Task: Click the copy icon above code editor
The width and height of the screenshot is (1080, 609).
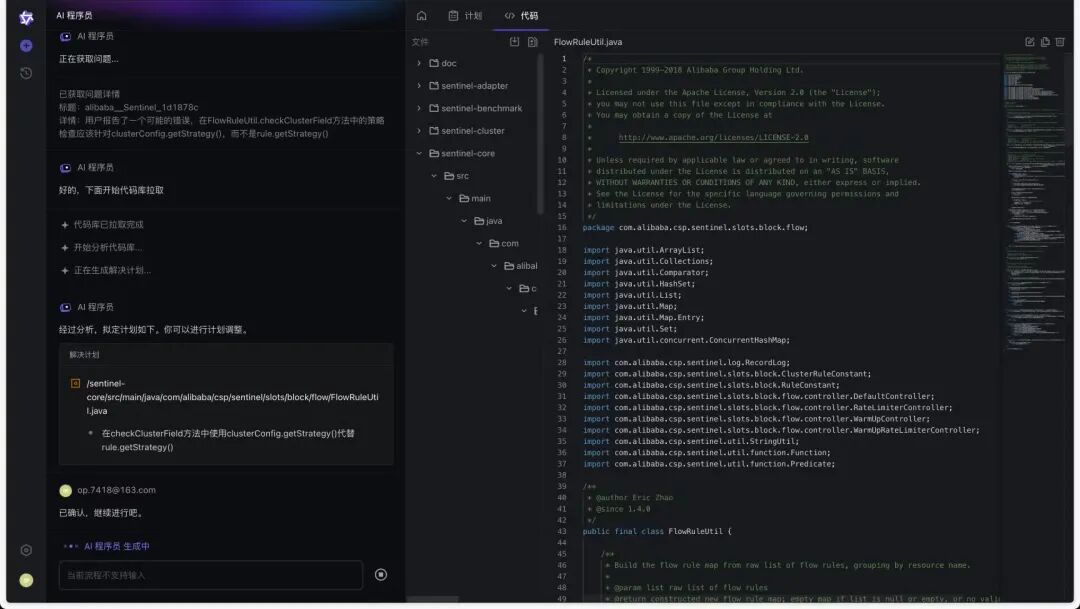Action: coord(1045,42)
